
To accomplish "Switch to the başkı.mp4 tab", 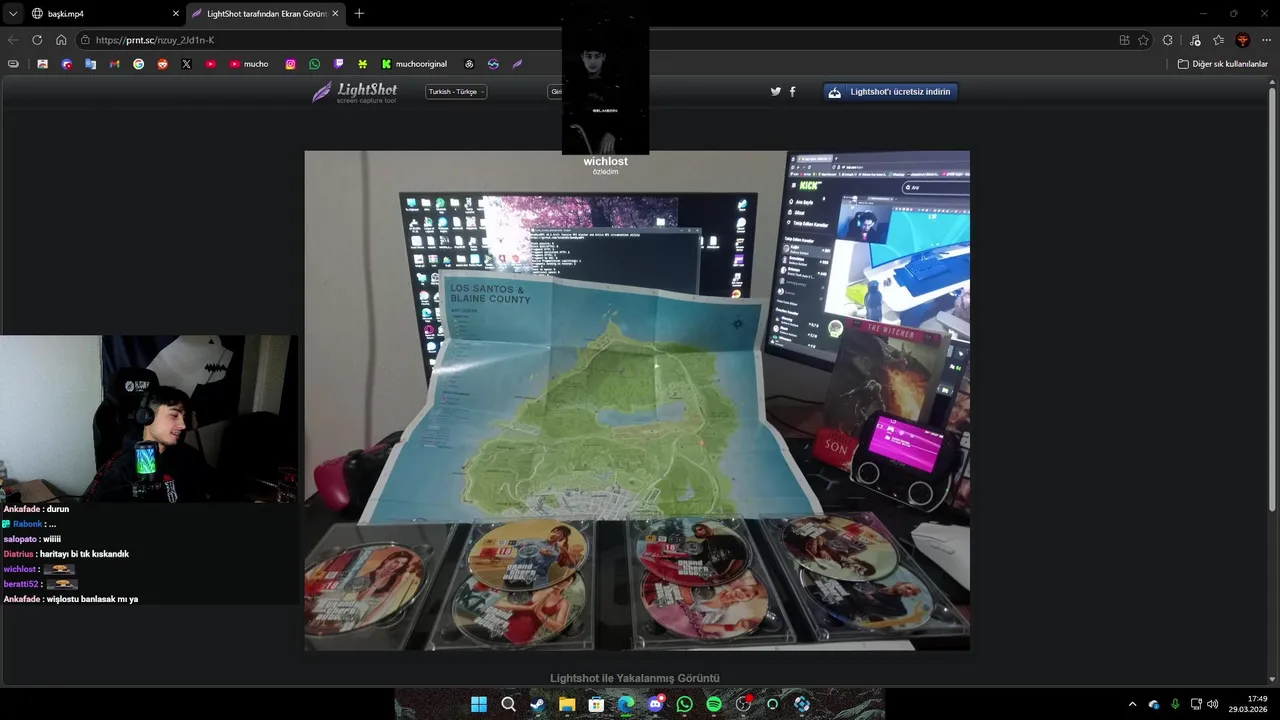I will tap(104, 13).
